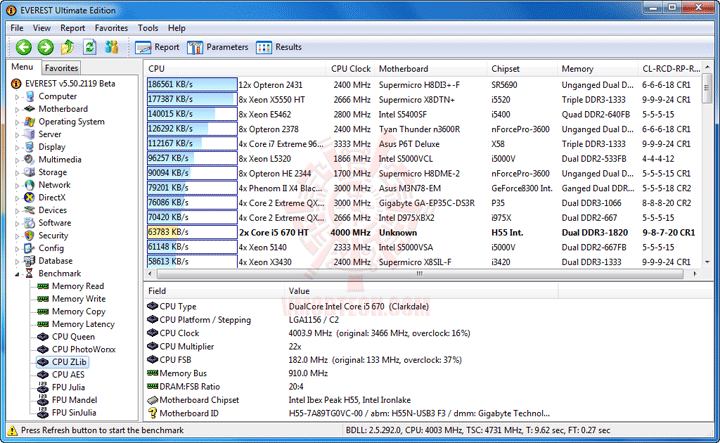
Task: Open the Report toolbar button
Action: [x=157, y=47]
